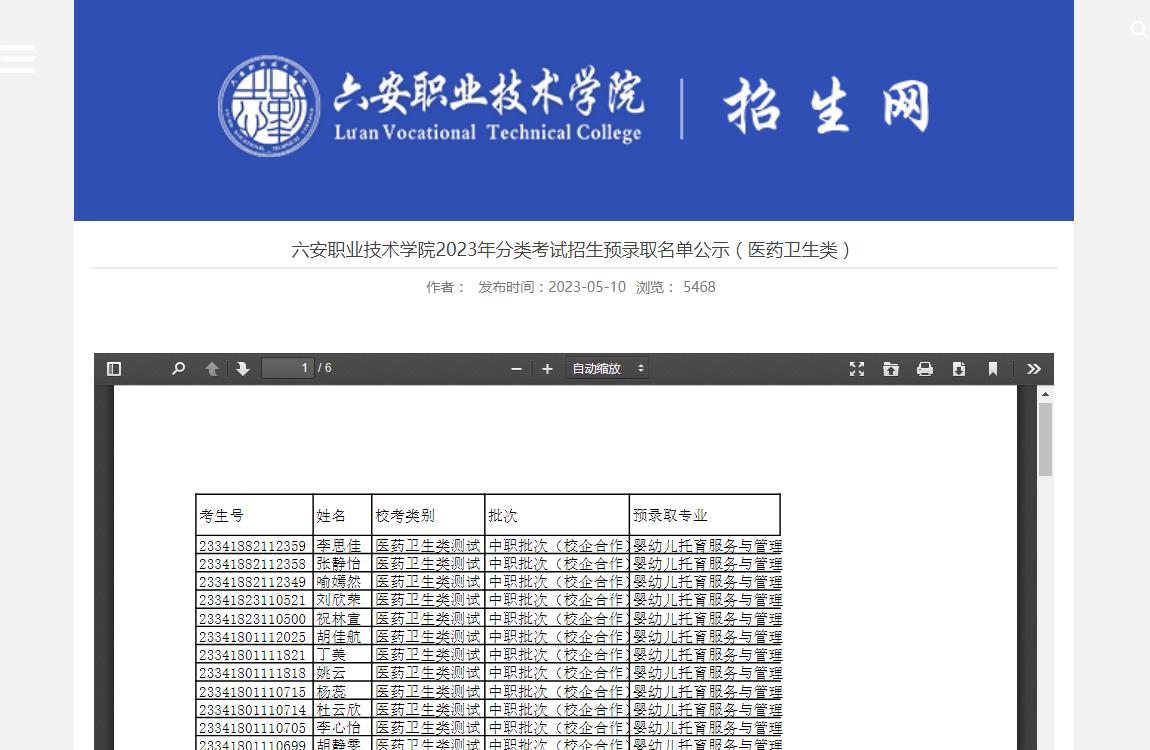The height and width of the screenshot is (750, 1150).
Task: Click exam number 23341882112349
Action: pyautogui.click(x=252, y=582)
